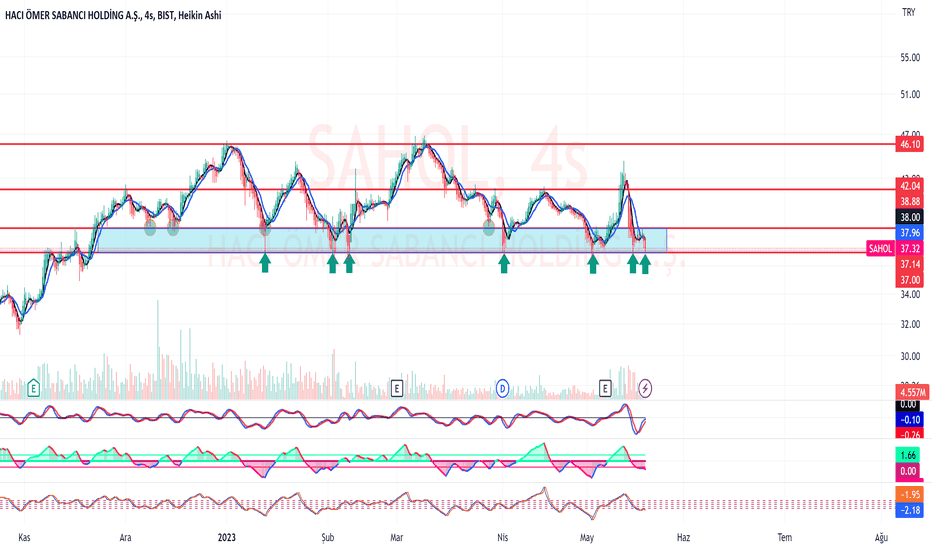This screenshot has height=550, width=932.
Task: Click the green earnings E marker near Kas
Action: coord(33,389)
